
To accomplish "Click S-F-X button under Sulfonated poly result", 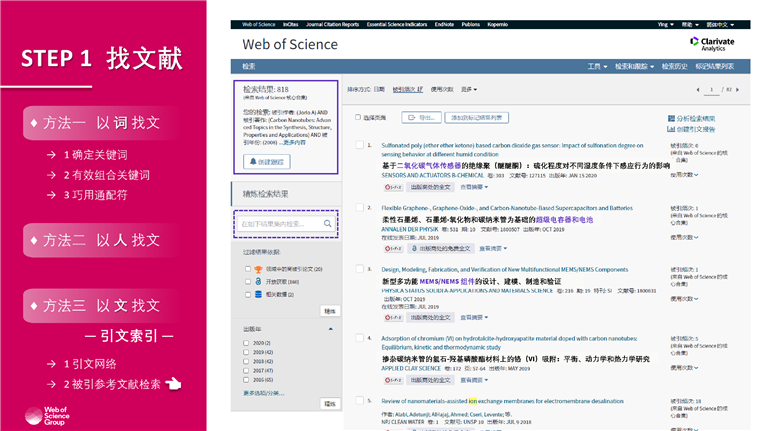I will [393, 187].
